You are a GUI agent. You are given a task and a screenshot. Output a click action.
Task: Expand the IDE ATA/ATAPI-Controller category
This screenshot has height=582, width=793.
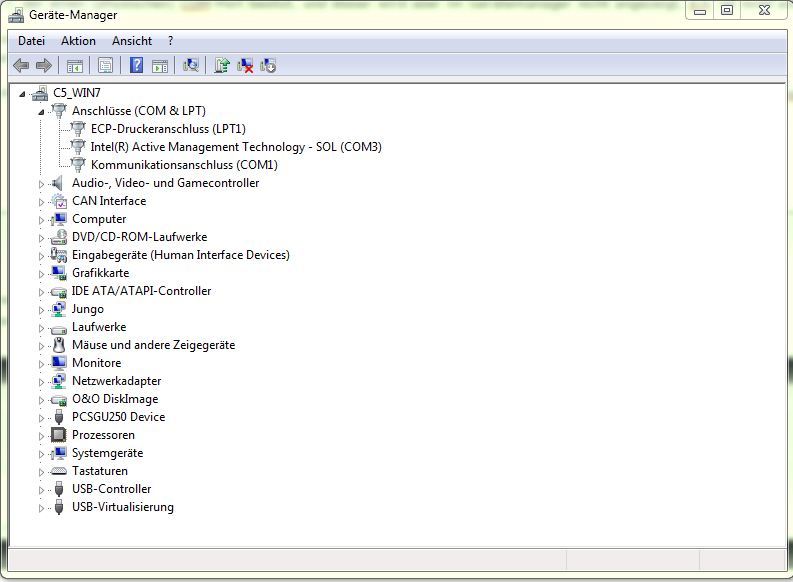[41, 292]
